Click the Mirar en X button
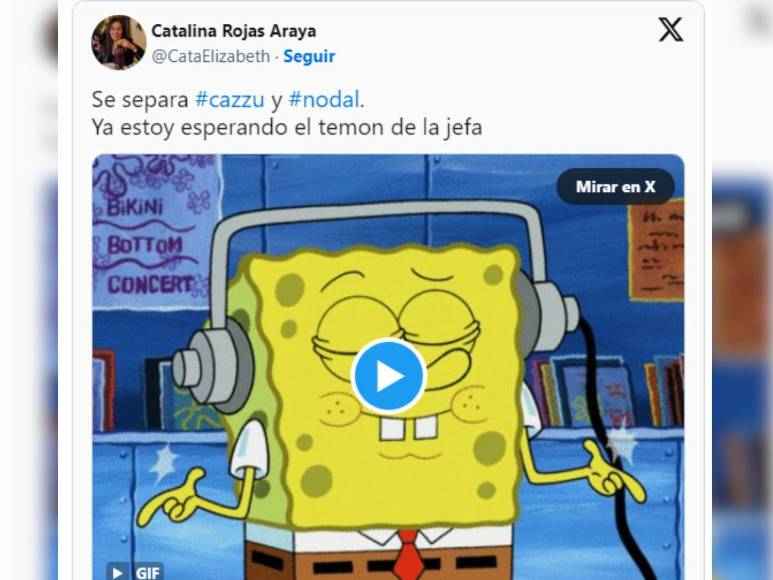The width and height of the screenshot is (773, 580). (x=615, y=187)
